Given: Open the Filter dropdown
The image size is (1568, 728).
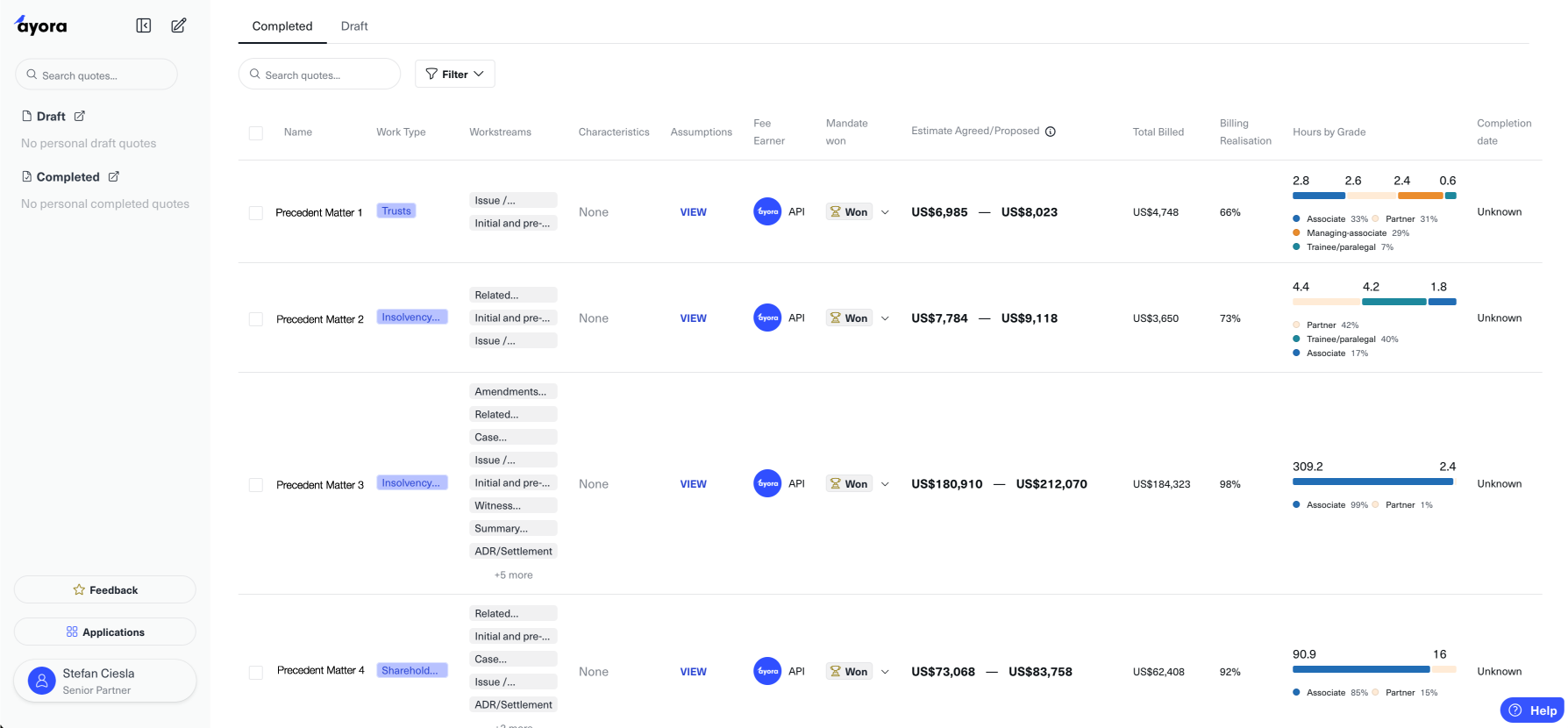Looking at the screenshot, I should (x=454, y=75).
